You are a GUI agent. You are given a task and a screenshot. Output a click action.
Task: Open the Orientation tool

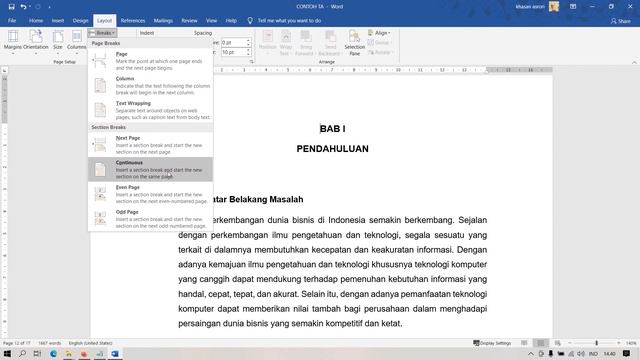tap(36, 42)
